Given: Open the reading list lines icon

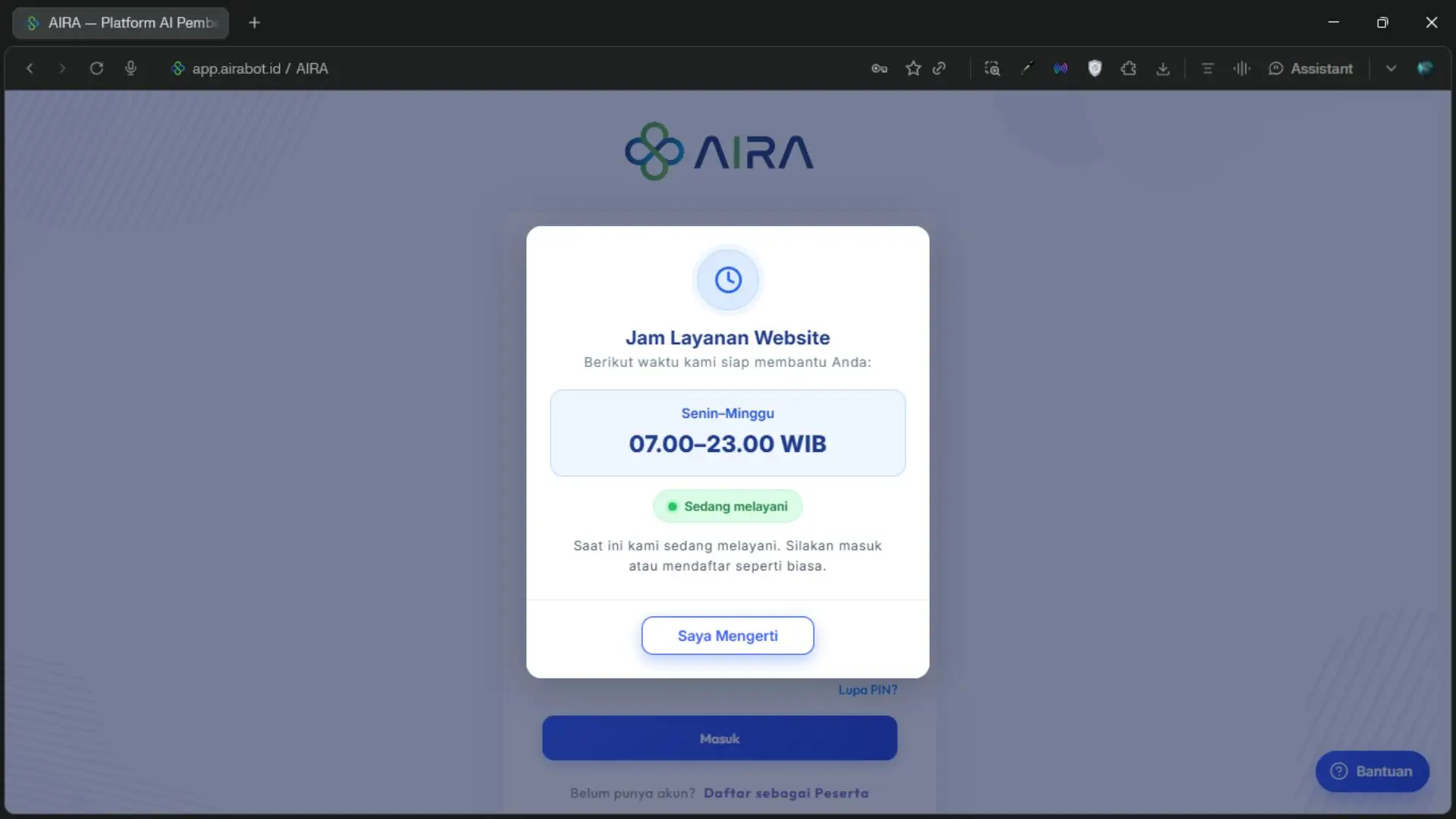Looking at the screenshot, I should coord(1208,68).
